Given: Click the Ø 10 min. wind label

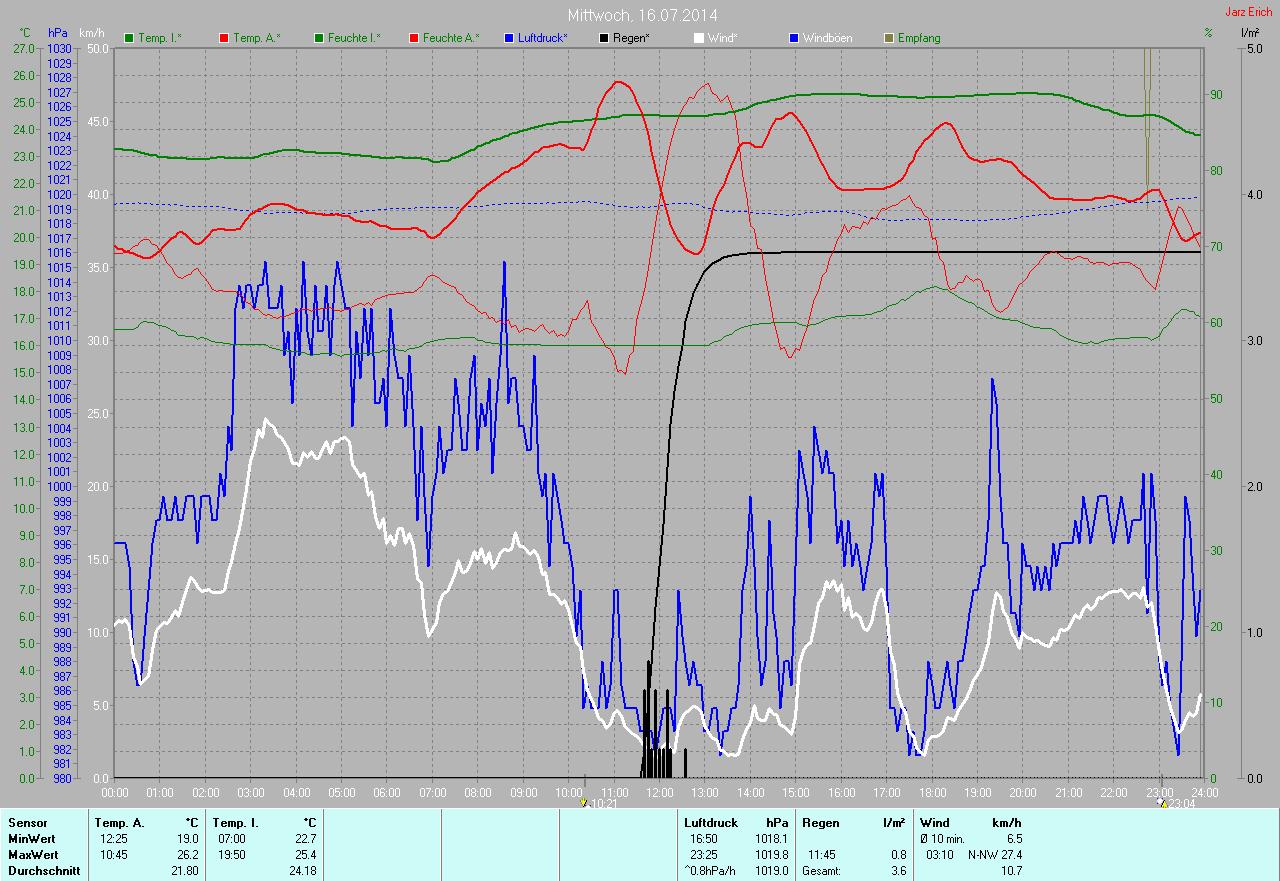Looking at the screenshot, I should click(942, 838).
